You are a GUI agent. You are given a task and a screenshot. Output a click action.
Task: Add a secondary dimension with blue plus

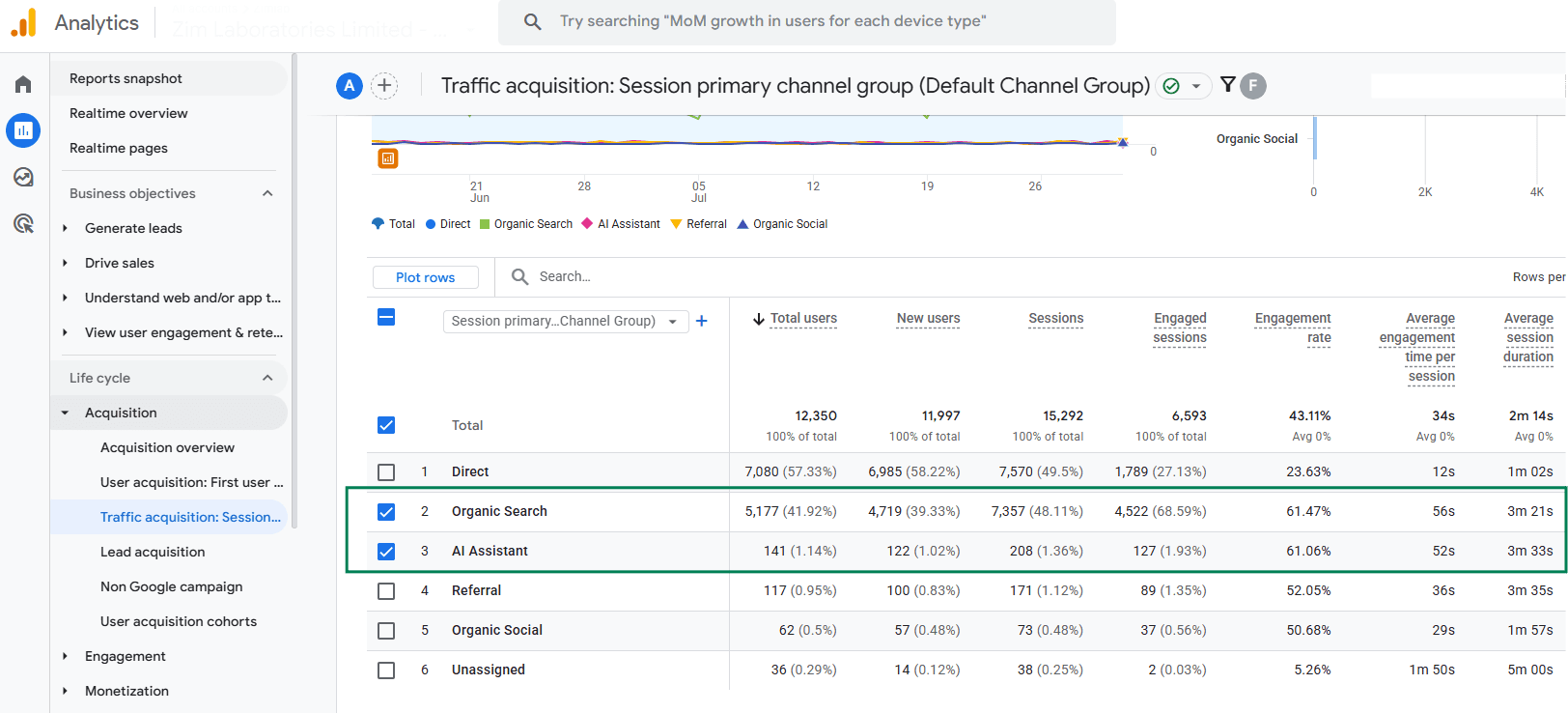(702, 321)
